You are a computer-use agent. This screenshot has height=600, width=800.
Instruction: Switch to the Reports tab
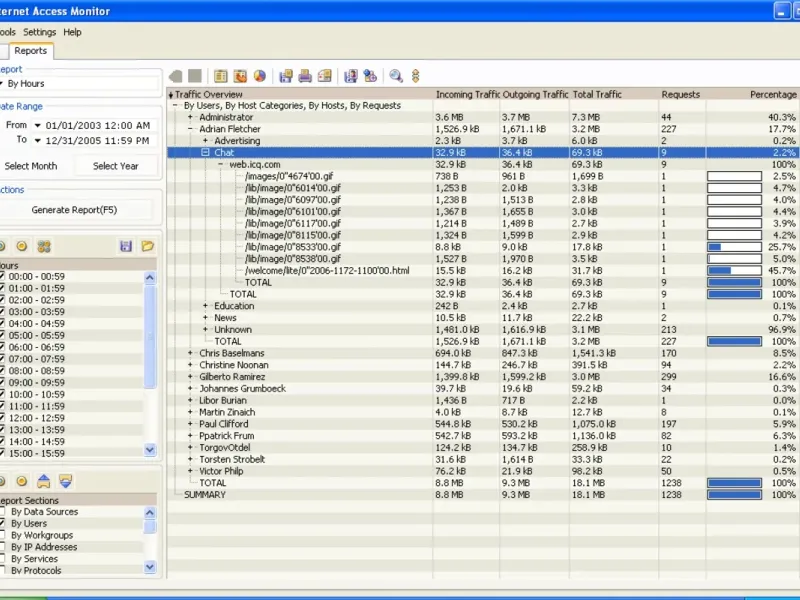click(30, 51)
